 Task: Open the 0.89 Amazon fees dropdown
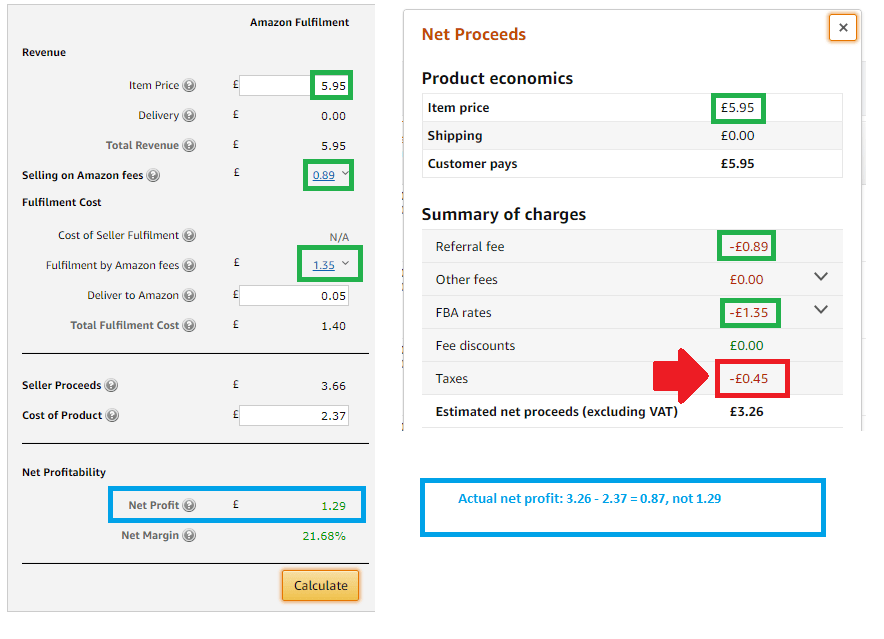(x=346, y=174)
